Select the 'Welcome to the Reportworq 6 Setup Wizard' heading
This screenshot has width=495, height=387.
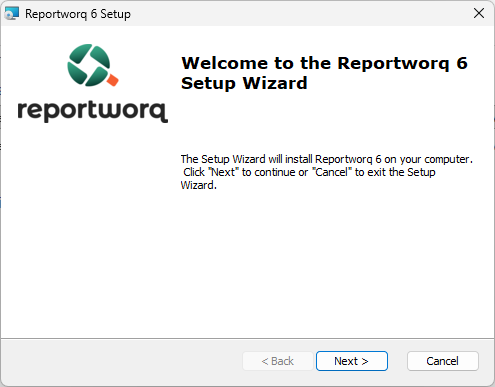(324, 73)
